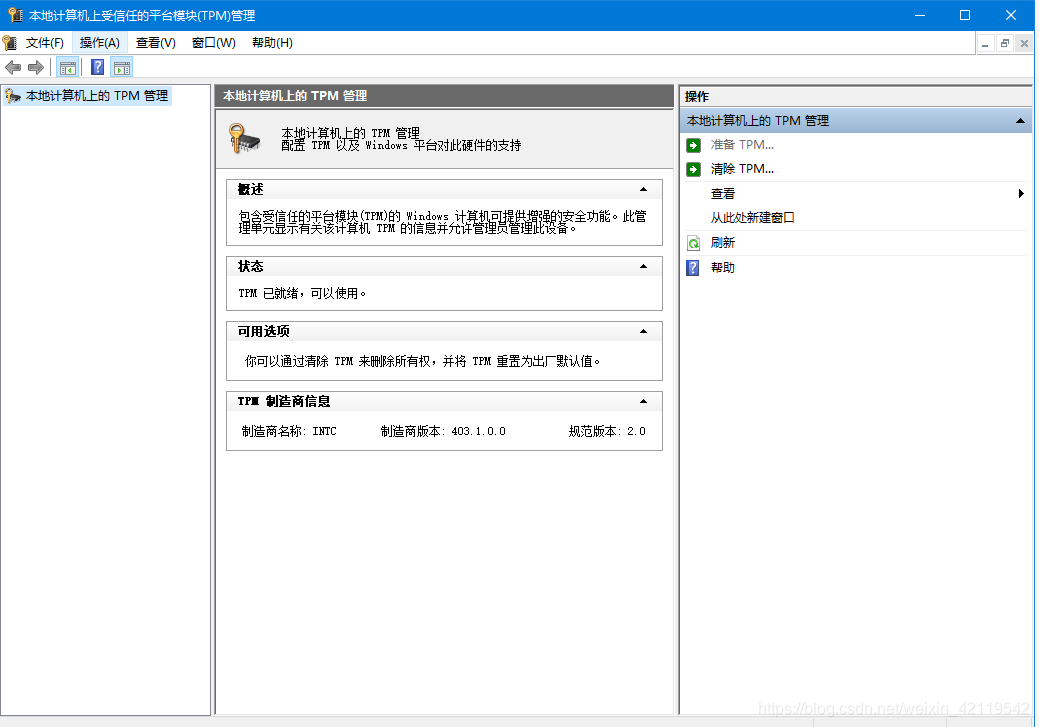Click the MMC icon in the menu bar
Screen dimensions: 1039x727
10,43
